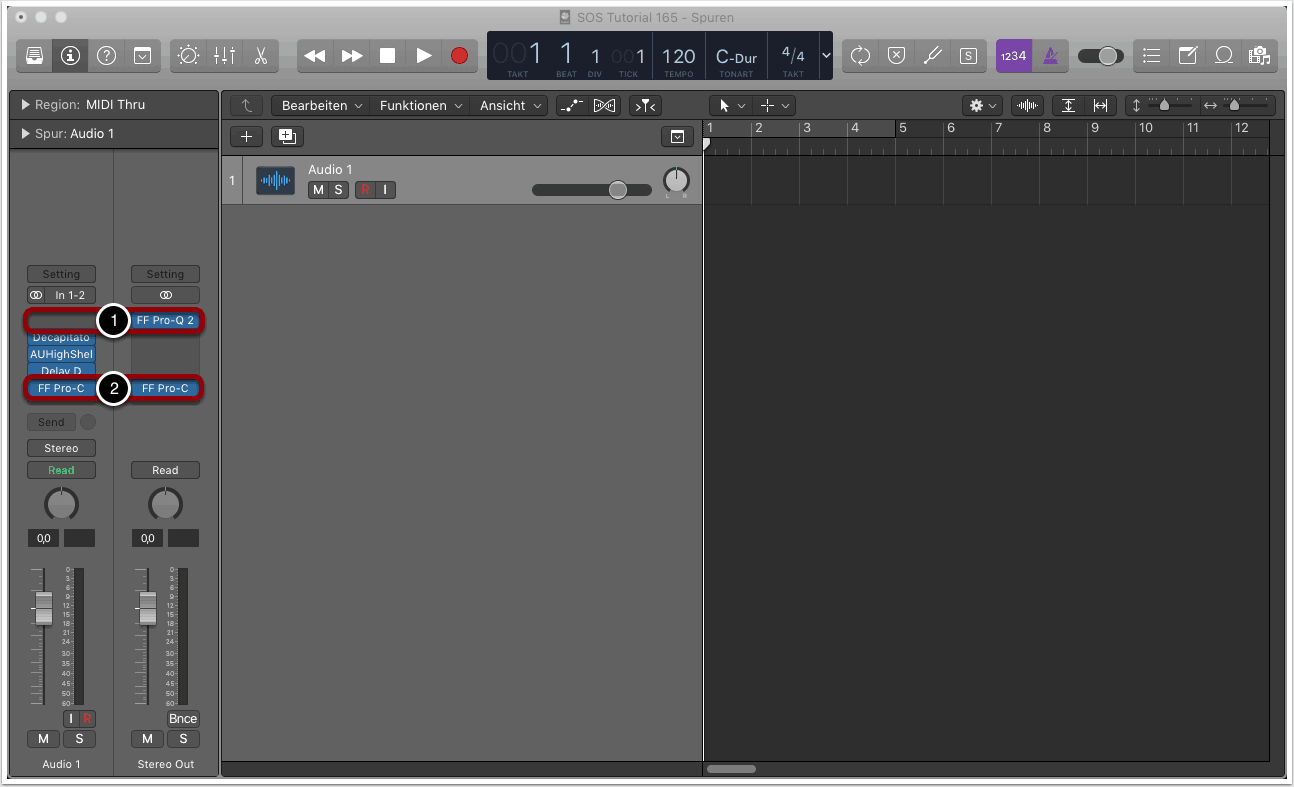This screenshot has height=787, width=1294.
Task: Click the Audio 1 track volume slider
Action: point(591,190)
